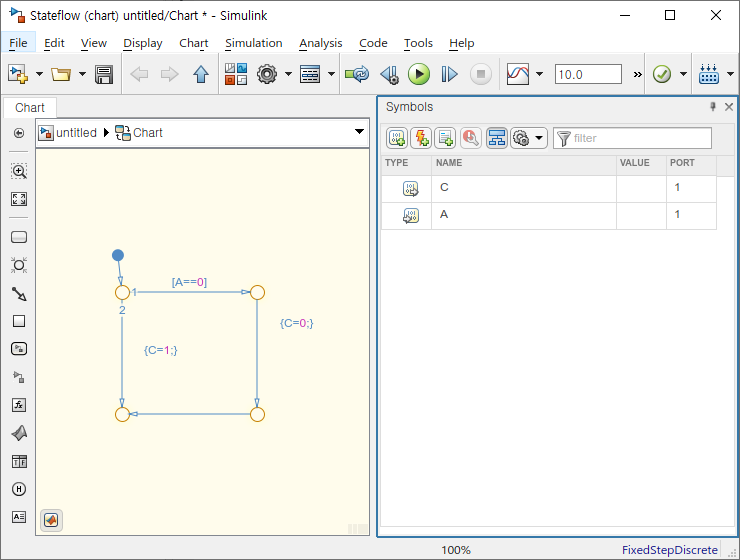740x560 pixels.
Task: Select the Simulink State tool
Action: pos(19,349)
